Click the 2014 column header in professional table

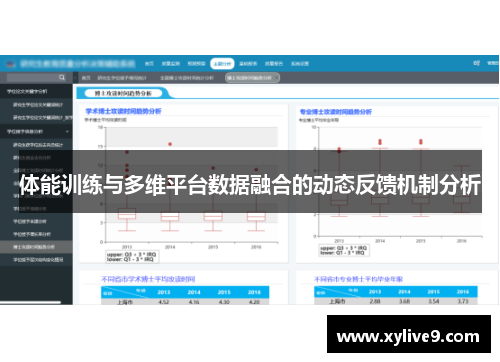pyautogui.click(x=404, y=292)
